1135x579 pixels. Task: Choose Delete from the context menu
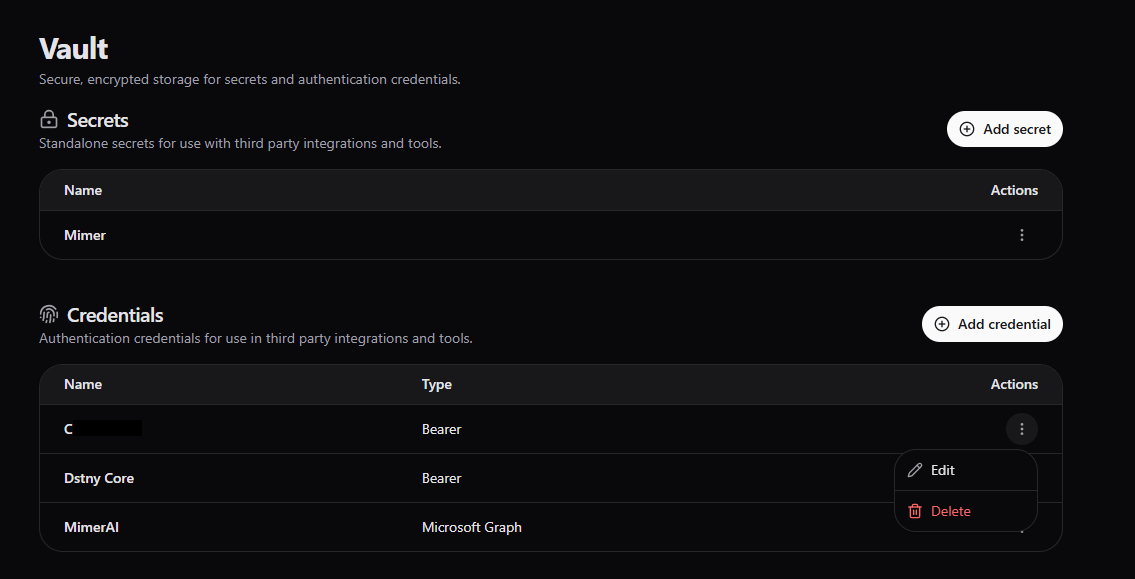pos(950,511)
